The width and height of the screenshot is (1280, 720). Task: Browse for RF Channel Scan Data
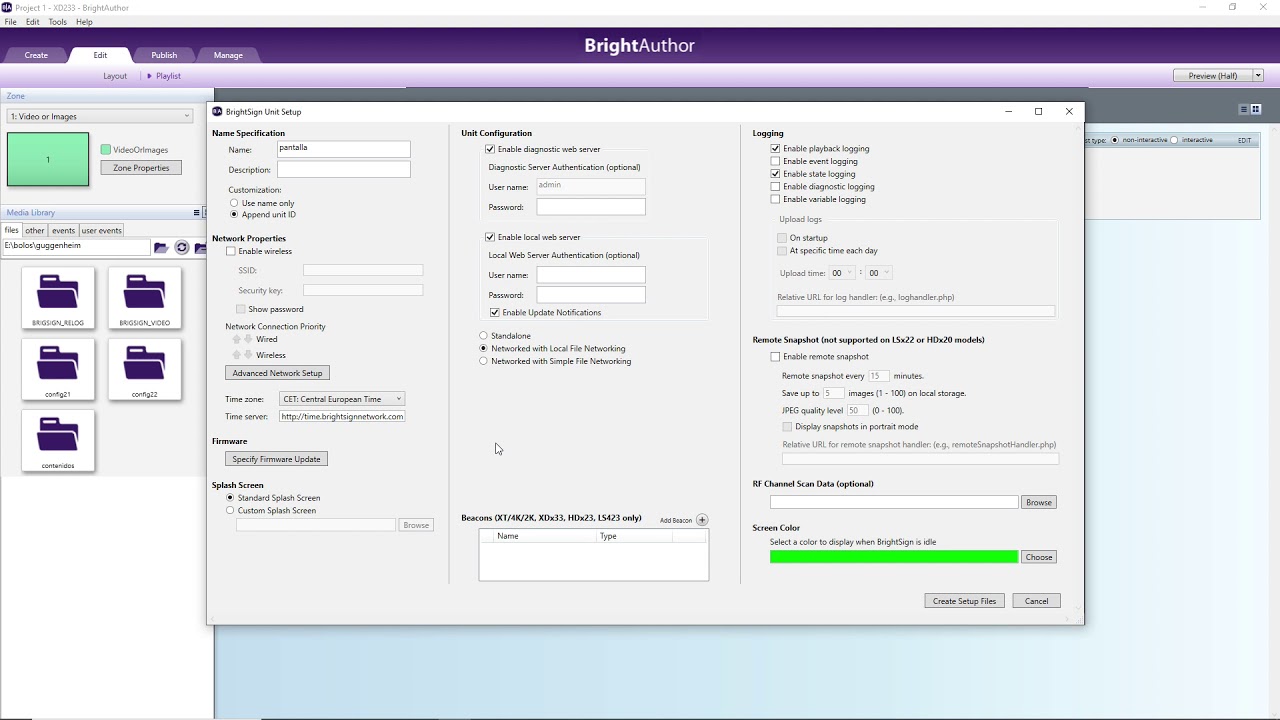click(1038, 502)
